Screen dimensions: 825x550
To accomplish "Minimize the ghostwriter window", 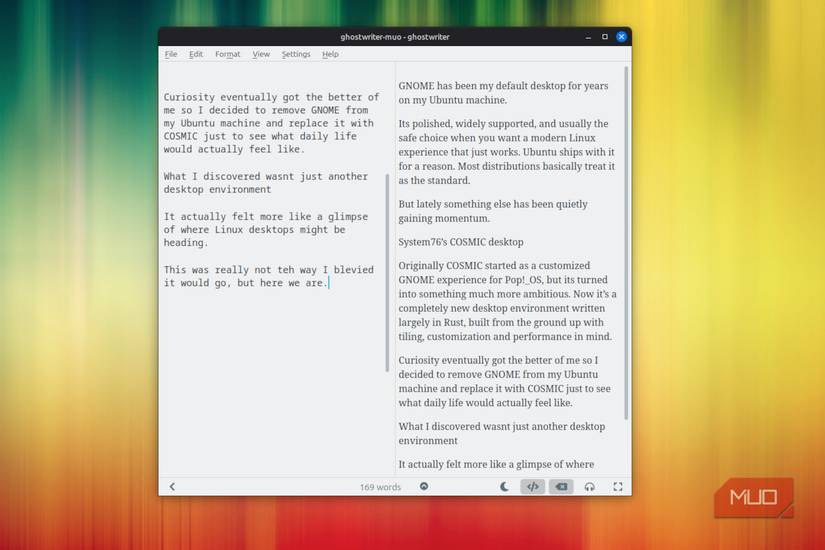I will point(588,37).
